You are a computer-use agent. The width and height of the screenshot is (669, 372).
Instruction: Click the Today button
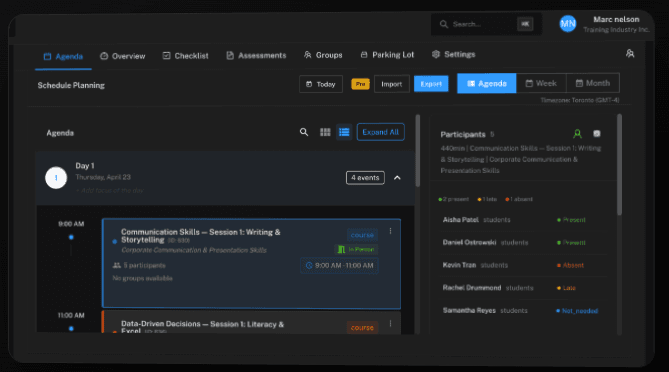[321, 84]
